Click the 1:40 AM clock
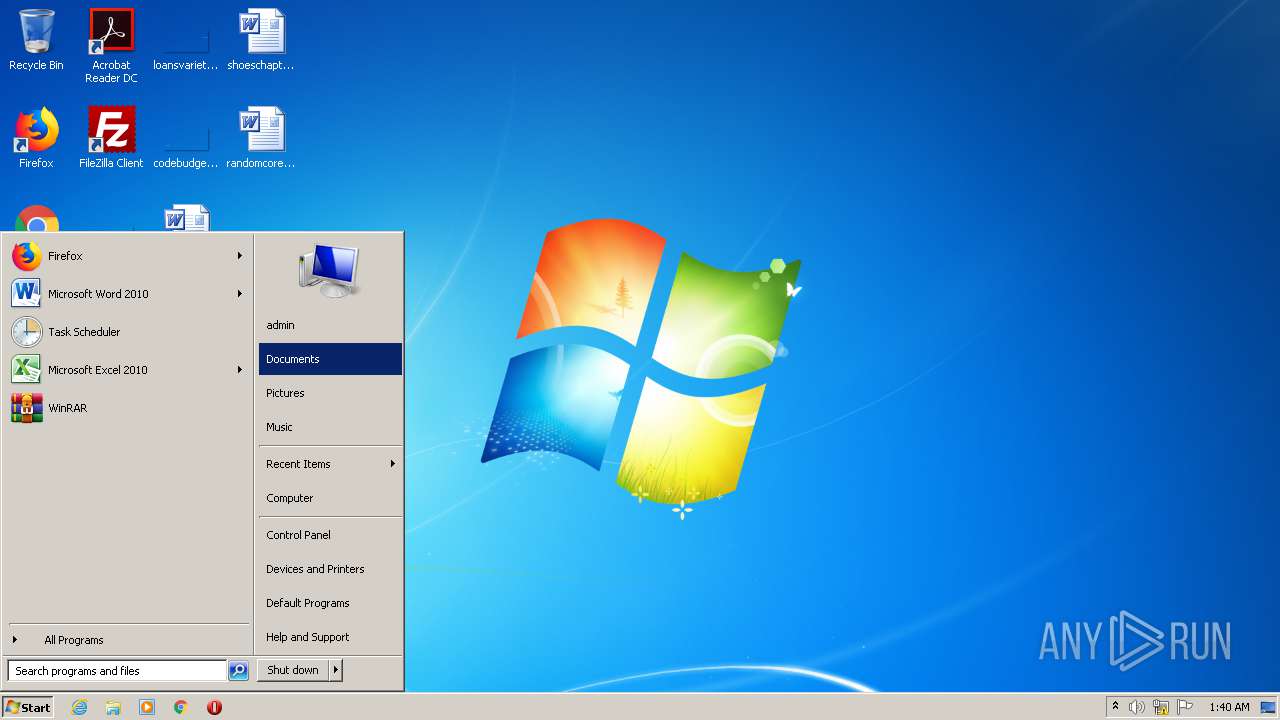Screen dimensions: 1280x720 [x=1229, y=707]
